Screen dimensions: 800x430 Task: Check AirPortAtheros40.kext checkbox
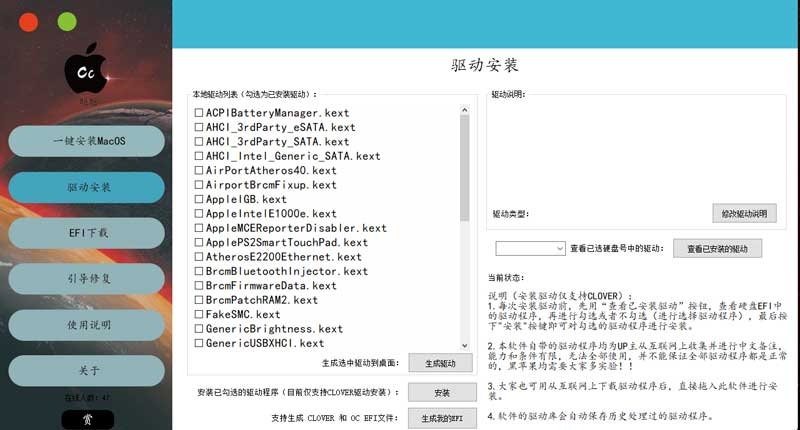(198, 170)
